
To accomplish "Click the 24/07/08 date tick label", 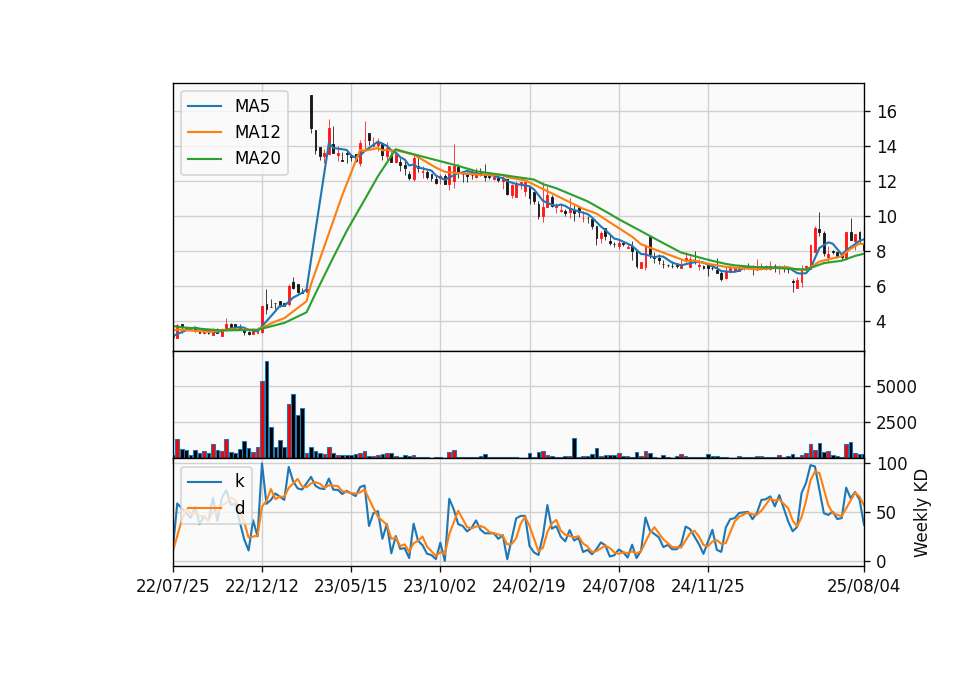I will pyautogui.click(x=618, y=586).
